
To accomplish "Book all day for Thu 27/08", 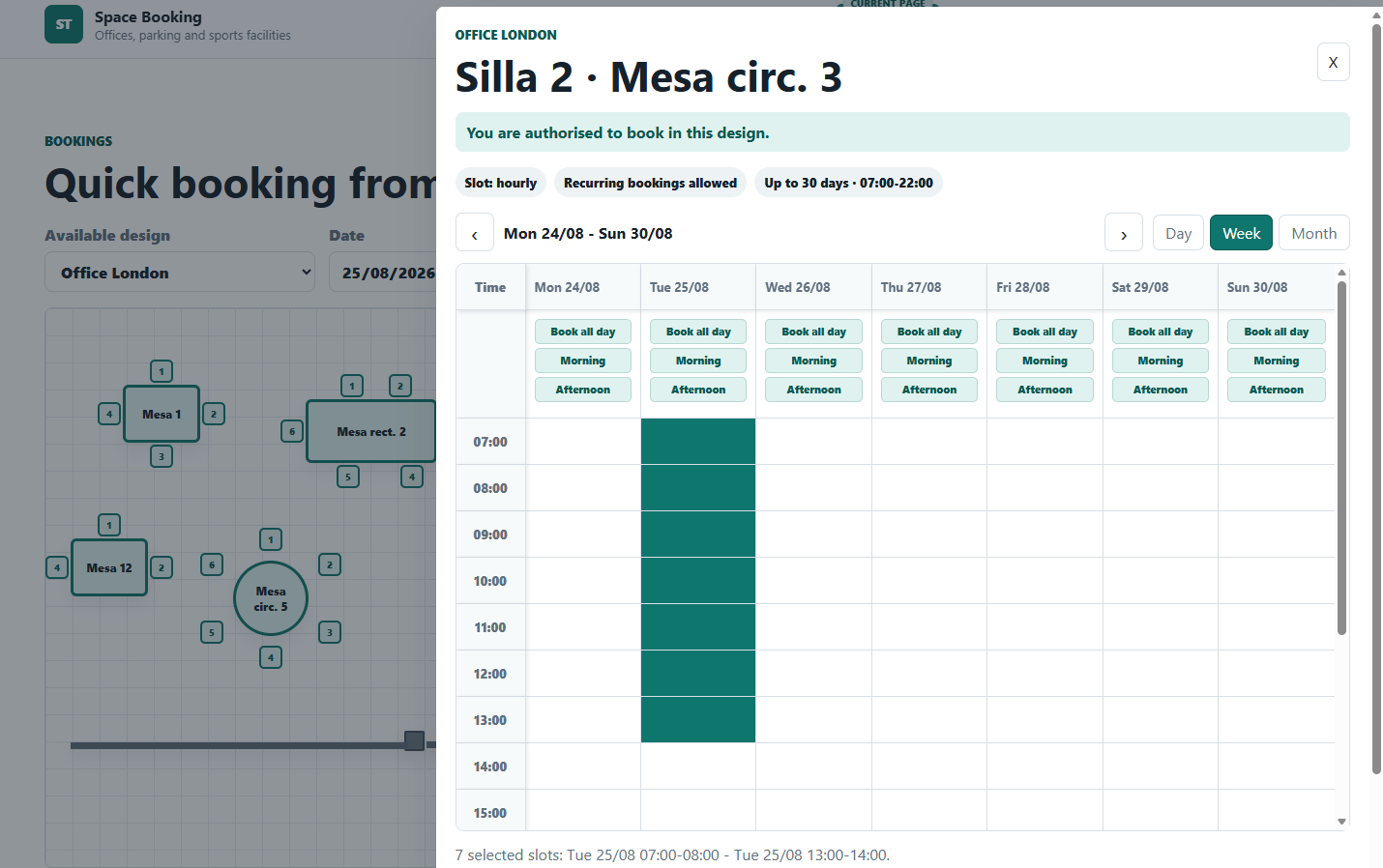I will 929,332.
